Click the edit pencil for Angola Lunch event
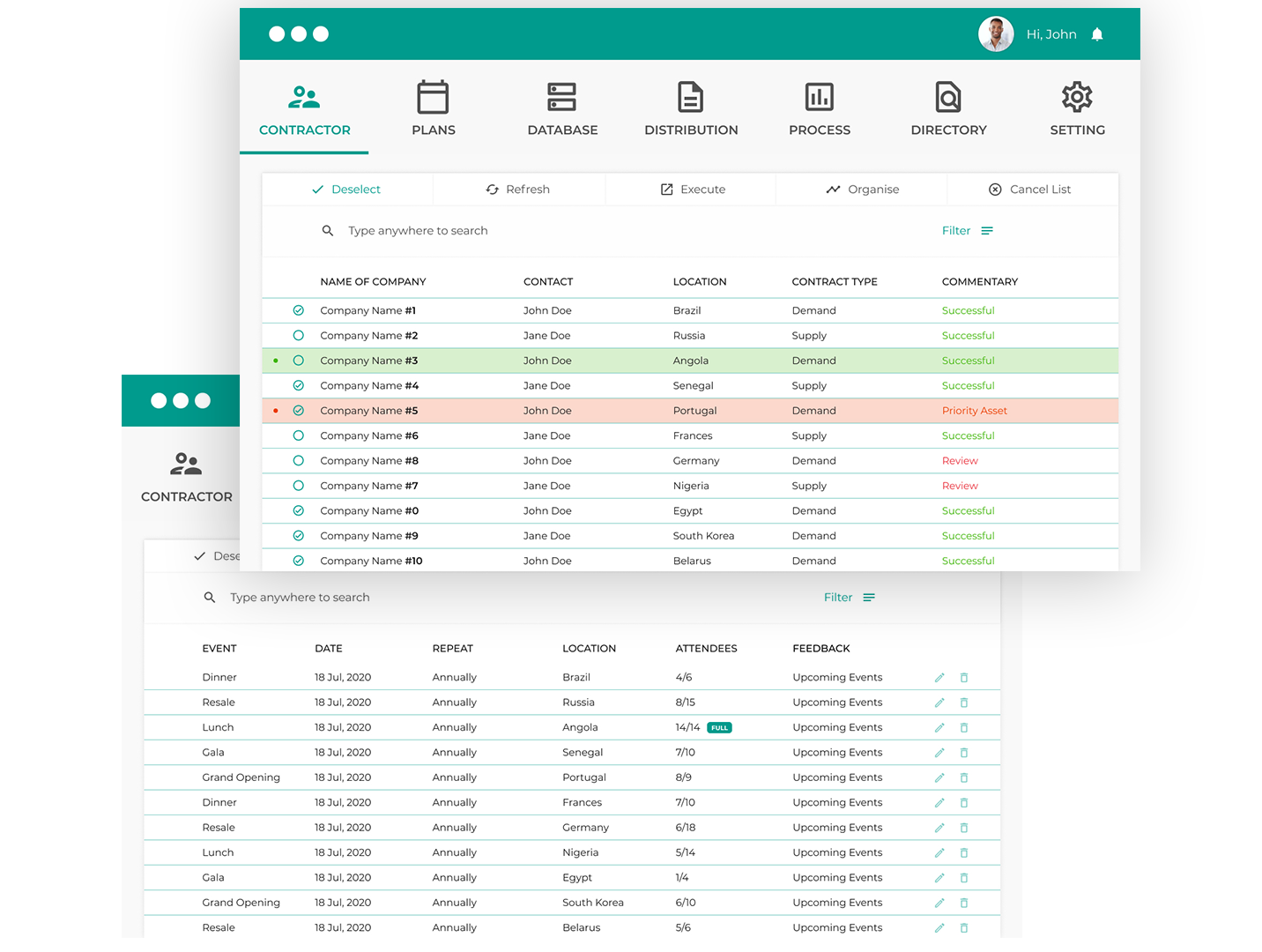The height and width of the screenshot is (952, 1262). (x=939, y=728)
